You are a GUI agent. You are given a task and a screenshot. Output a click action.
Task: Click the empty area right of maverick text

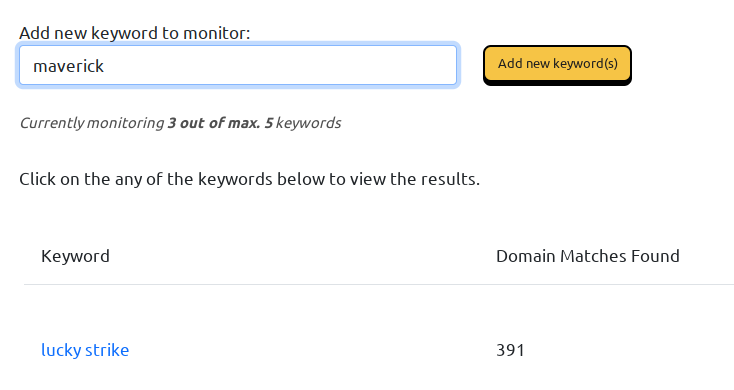pos(281,66)
